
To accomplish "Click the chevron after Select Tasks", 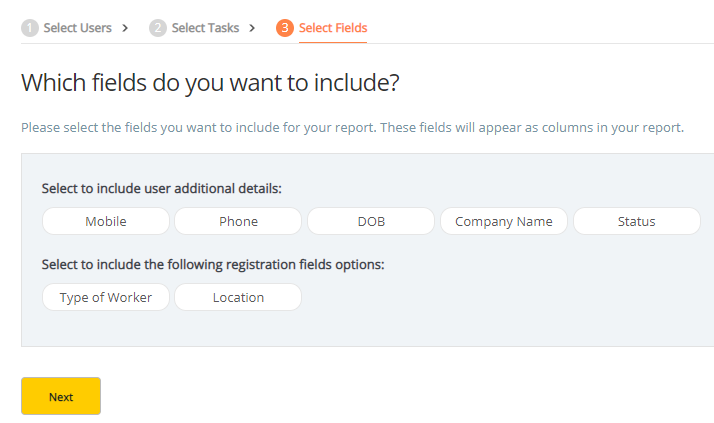I will point(252,28).
